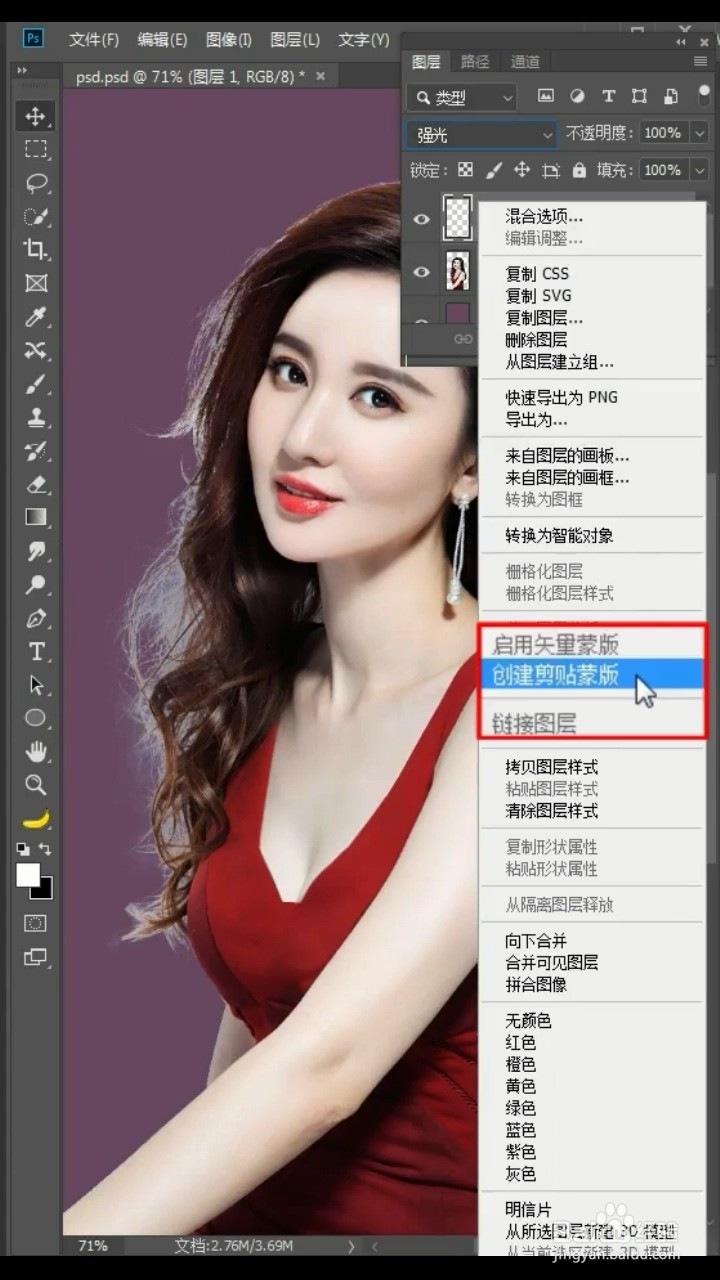Viewport: 720px width, 1280px height.
Task: Select the Zoom magnifier tool
Action: (x=36, y=784)
